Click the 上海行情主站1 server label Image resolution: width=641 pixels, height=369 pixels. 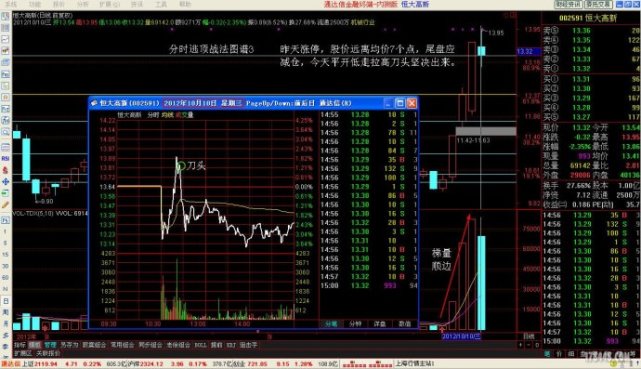pos(415,363)
